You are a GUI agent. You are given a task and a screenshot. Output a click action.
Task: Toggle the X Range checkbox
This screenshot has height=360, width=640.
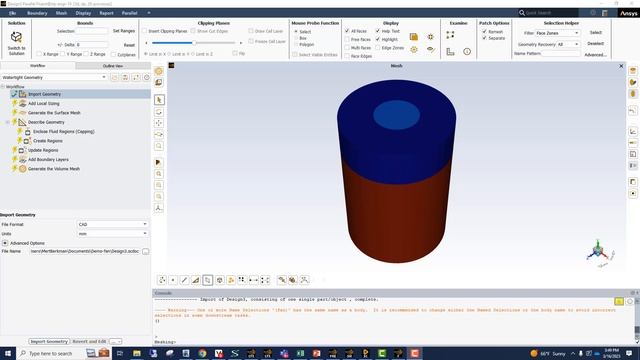click(39, 54)
